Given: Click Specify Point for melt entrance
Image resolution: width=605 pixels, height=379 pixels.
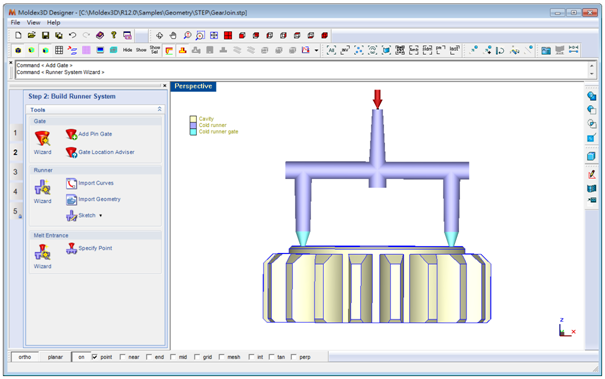Looking at the screenshot, I should click(89, 248).
